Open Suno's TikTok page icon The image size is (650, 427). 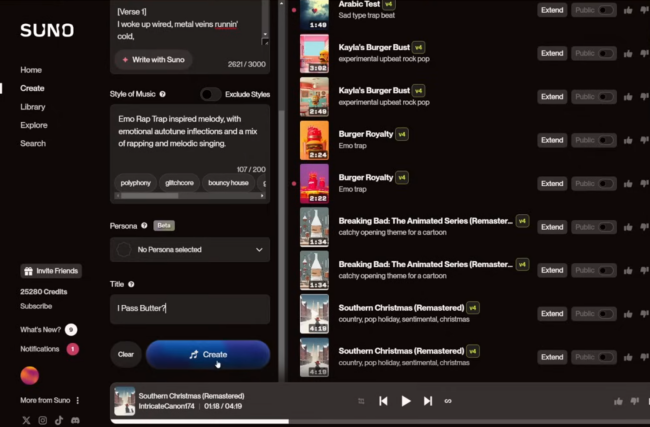59,420
